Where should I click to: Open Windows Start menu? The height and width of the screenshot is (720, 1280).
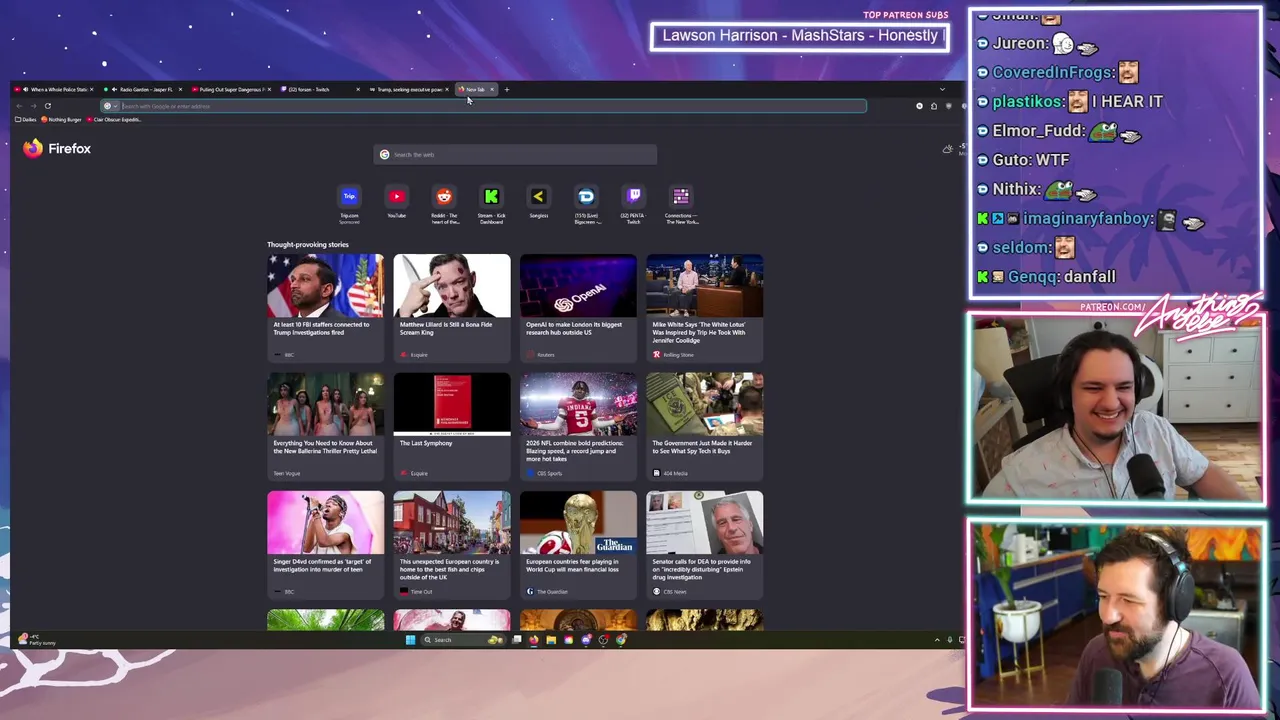click(x=410, y=640)
